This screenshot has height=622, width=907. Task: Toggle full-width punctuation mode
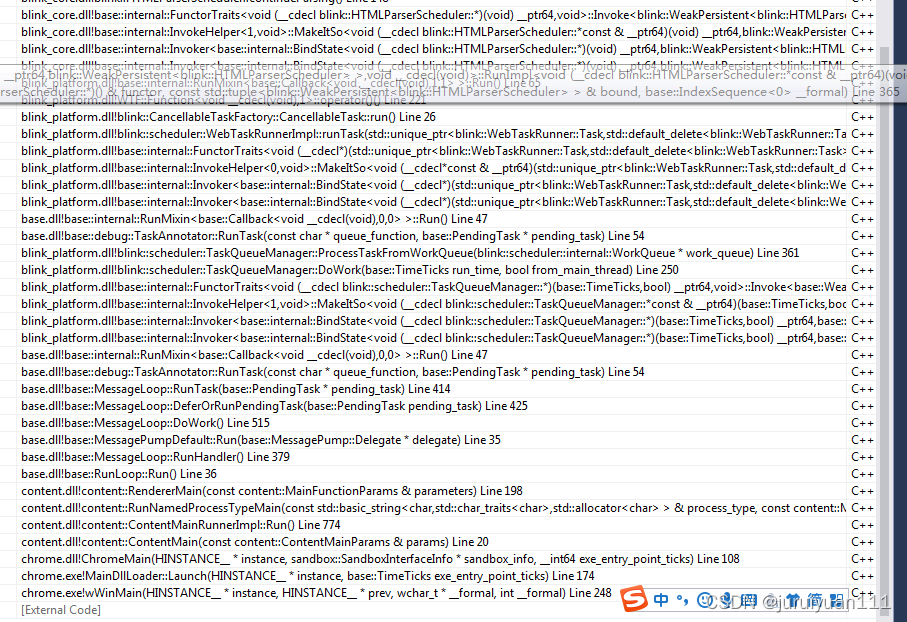(684, 599)
